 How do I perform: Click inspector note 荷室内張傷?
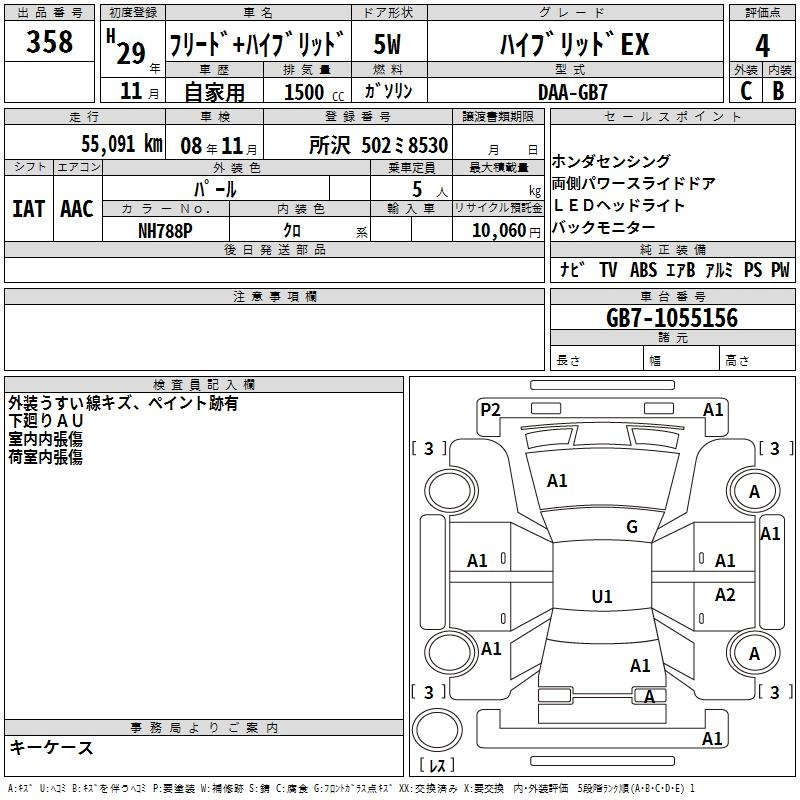pyautogui.click(x=45, y=457)
